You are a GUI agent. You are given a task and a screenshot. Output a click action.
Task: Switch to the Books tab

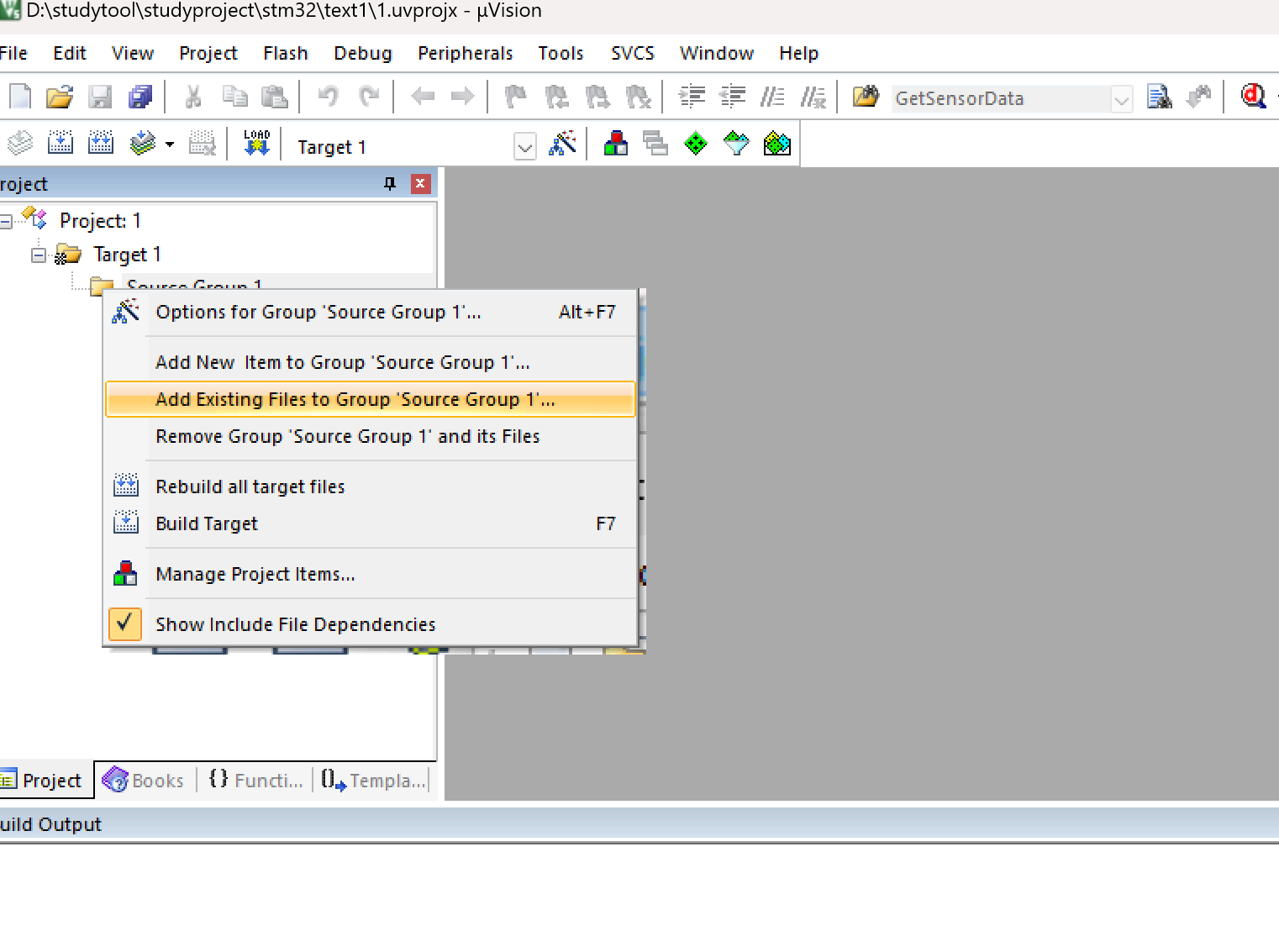click(144, 781)
